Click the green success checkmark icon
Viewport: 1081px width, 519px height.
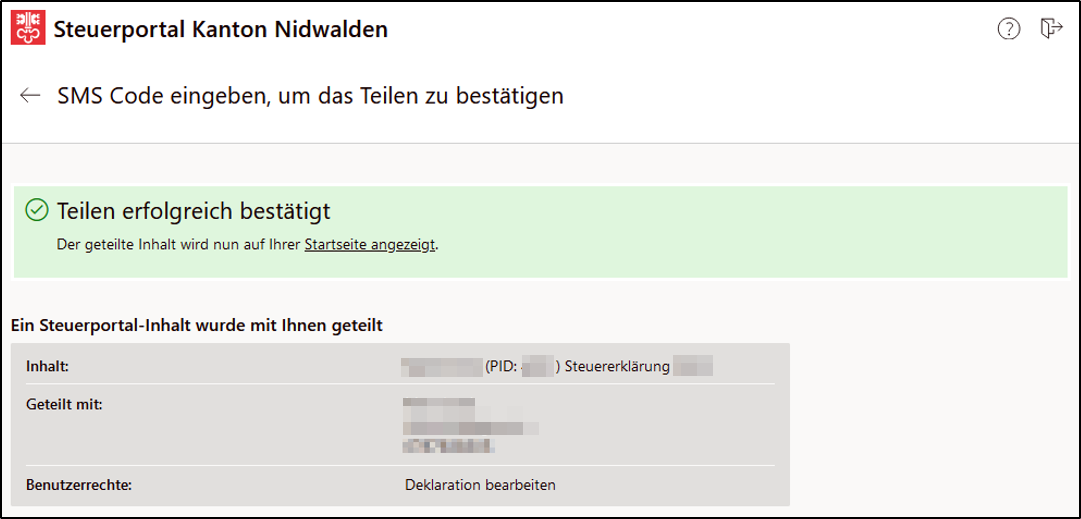[x=34, y=210]
